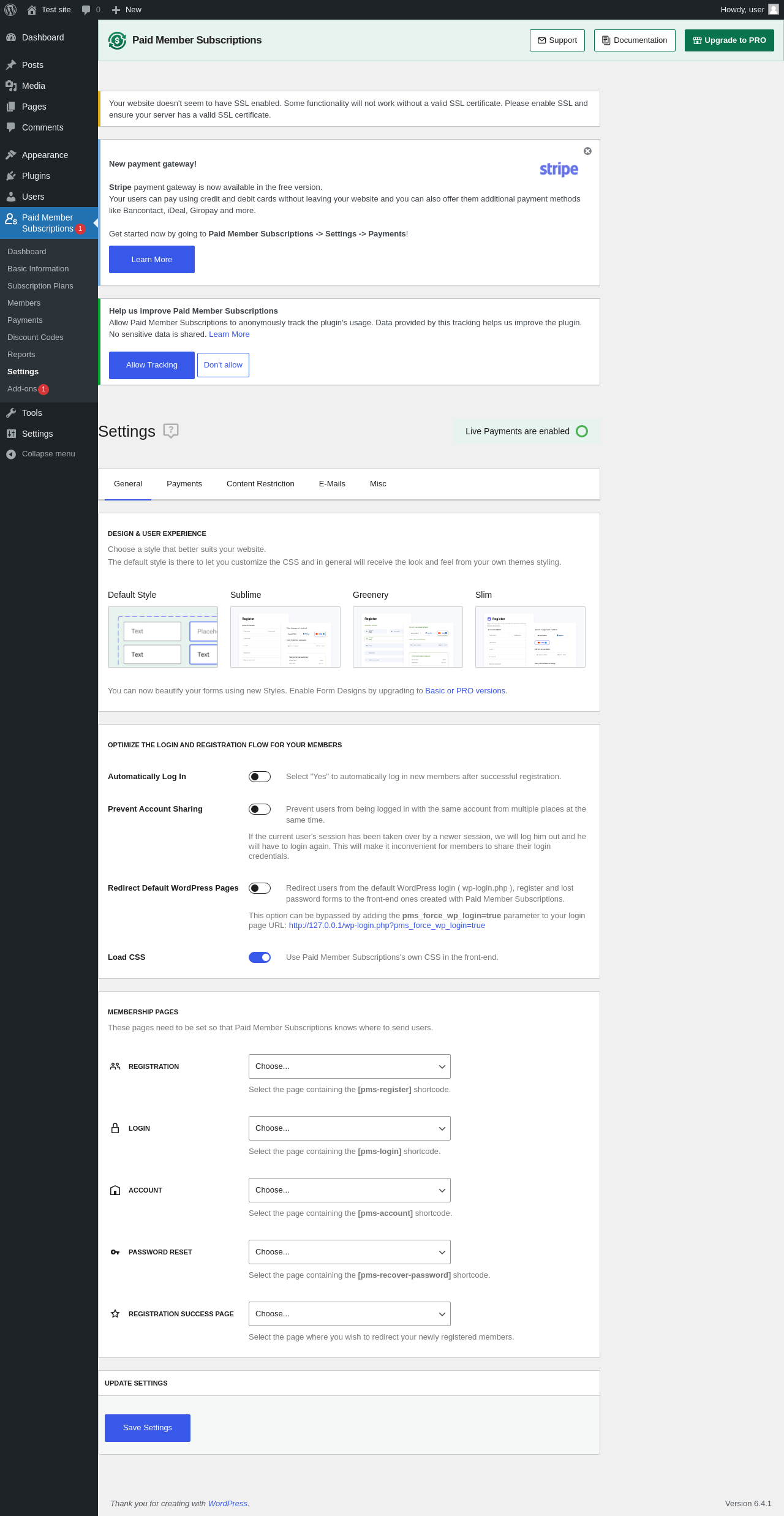Open the comments bubble in admin bar
The width and height of the screenshot is (784, 1516).
click(x=86, y=10)
